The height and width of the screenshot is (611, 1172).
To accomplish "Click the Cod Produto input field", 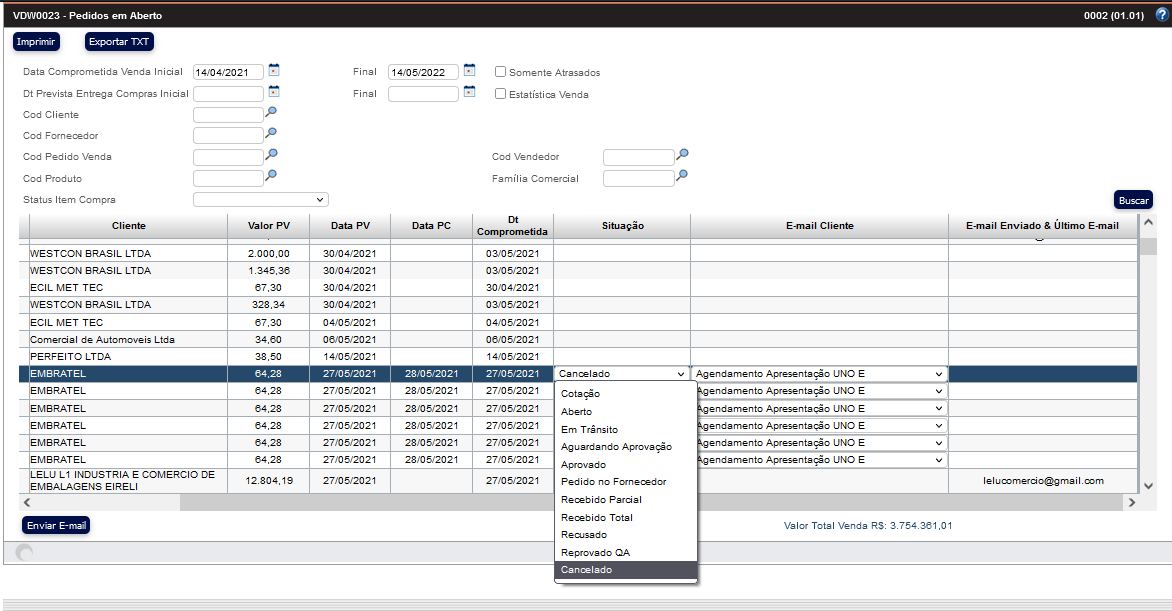I will (228, 179).
